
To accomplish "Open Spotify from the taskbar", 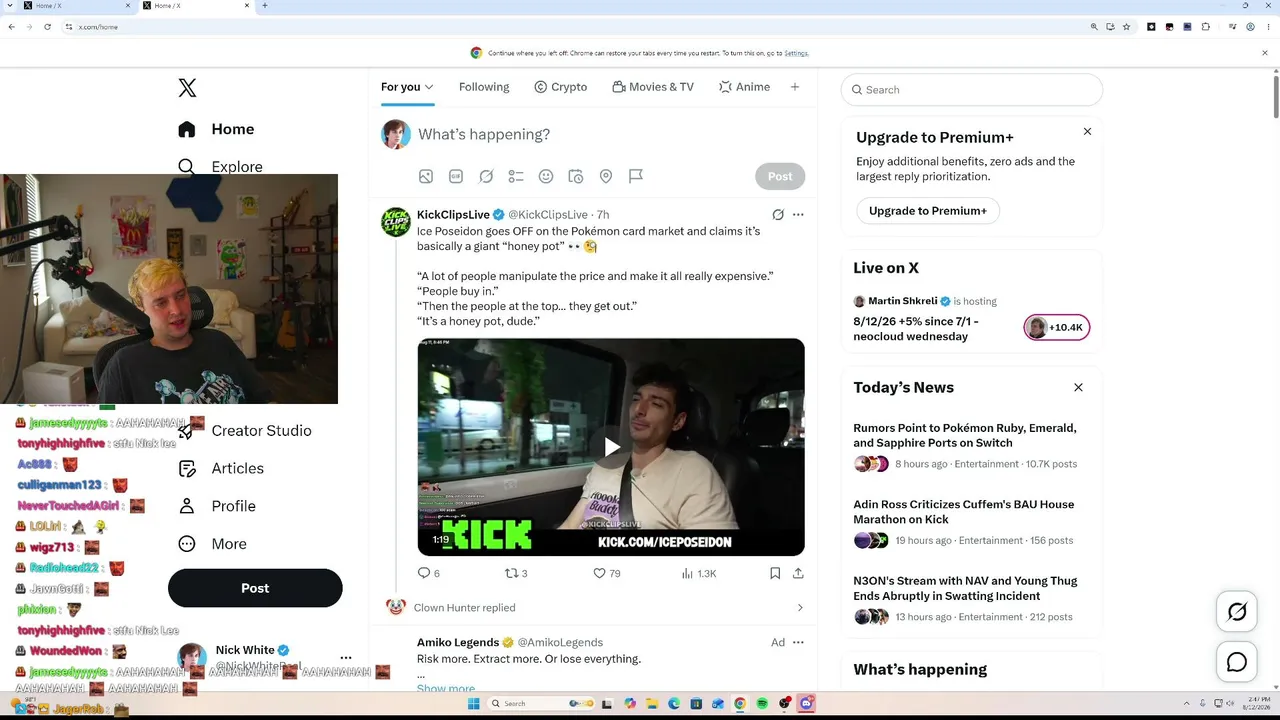I will [x=762, y=704].
